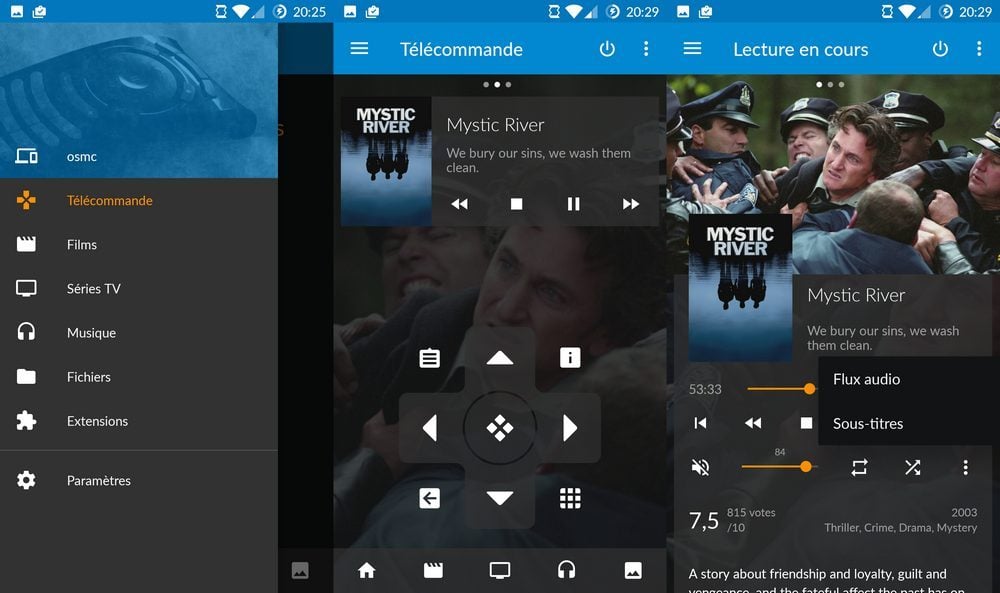The height and width of the screenshot is (593, 1000).
Task: Open Extensions in the navigation drawer
Action: (138, 421)
